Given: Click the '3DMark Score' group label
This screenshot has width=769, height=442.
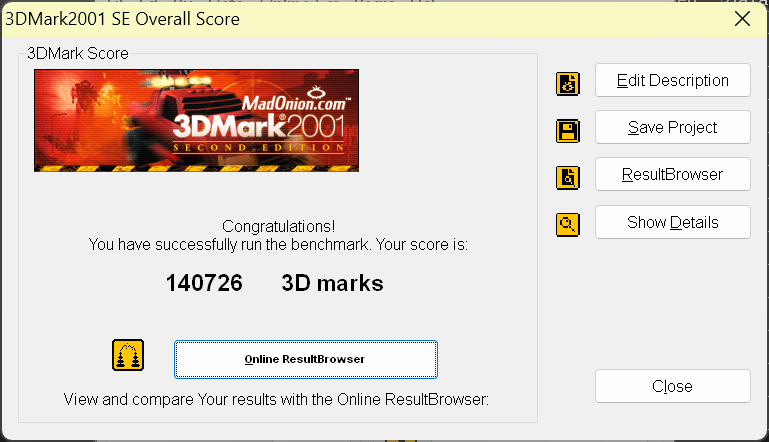Looking at the screenshot, I should pyautogui.click(x=78, y=53).
